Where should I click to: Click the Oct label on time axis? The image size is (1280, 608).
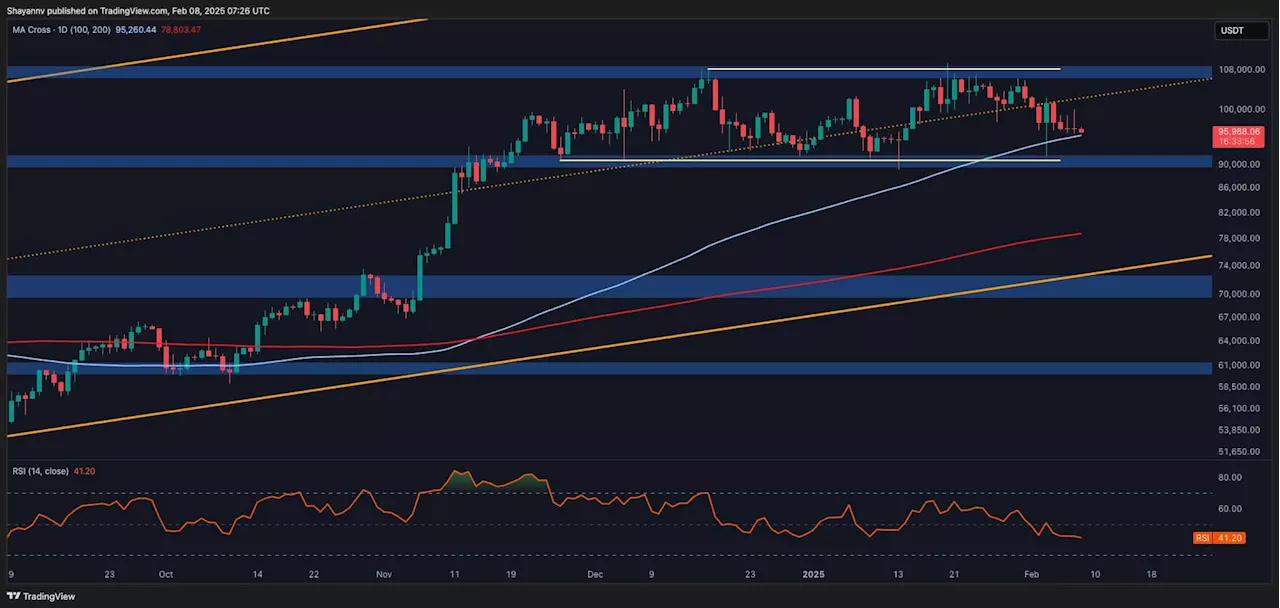(166, 575)
